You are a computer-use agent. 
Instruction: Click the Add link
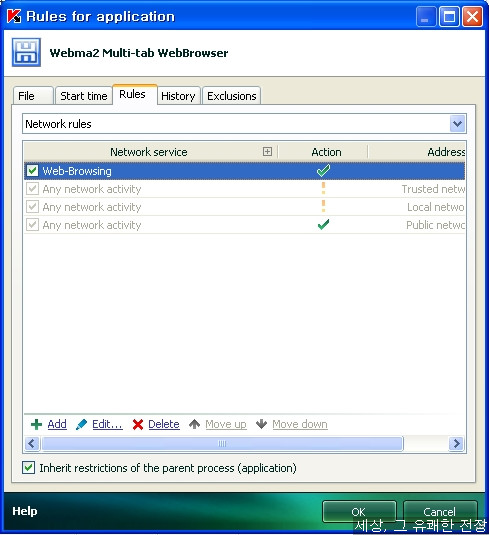pos(57,424)
